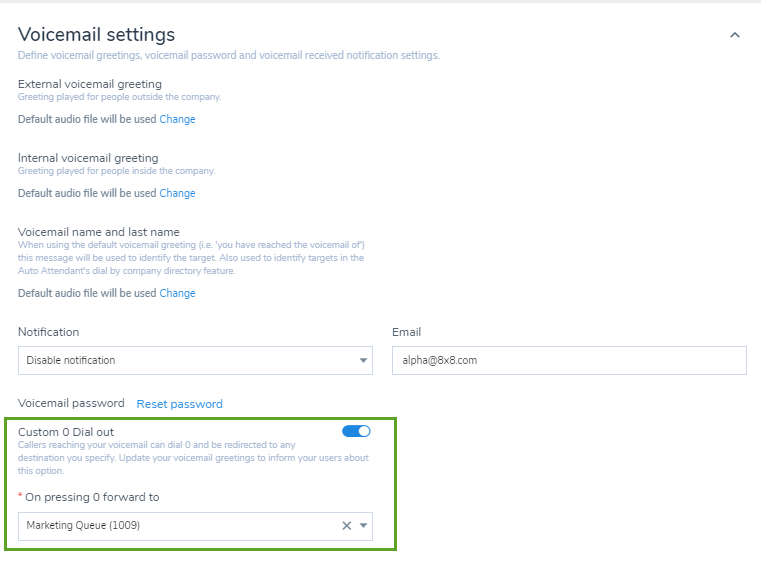Viewport: 761px width, 565px height.
Task: Open forward-to list via its arrow icon
Action: [x=363, y=526]
